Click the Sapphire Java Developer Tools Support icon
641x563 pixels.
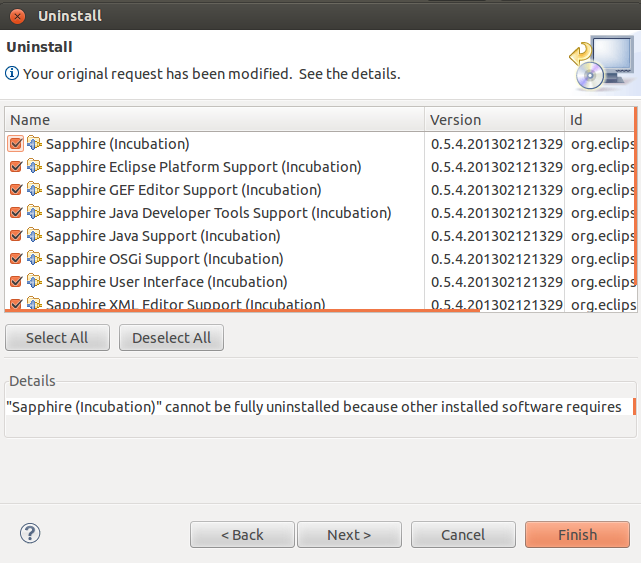tap(34, 213)
